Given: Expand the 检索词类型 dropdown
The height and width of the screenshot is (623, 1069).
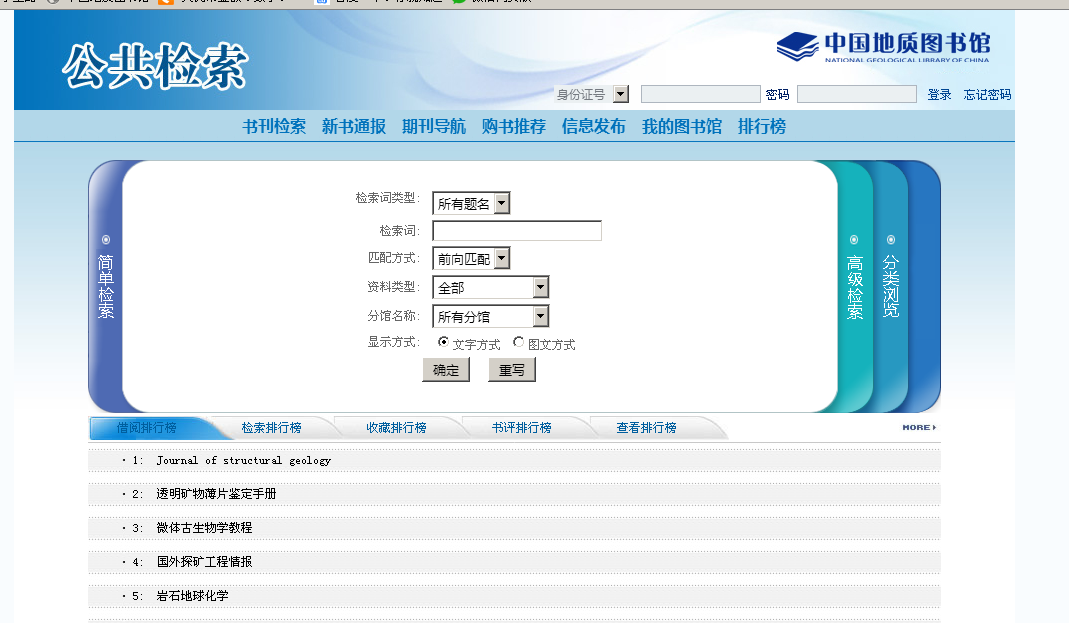Looking at the screenshot, I should [502, 204].
